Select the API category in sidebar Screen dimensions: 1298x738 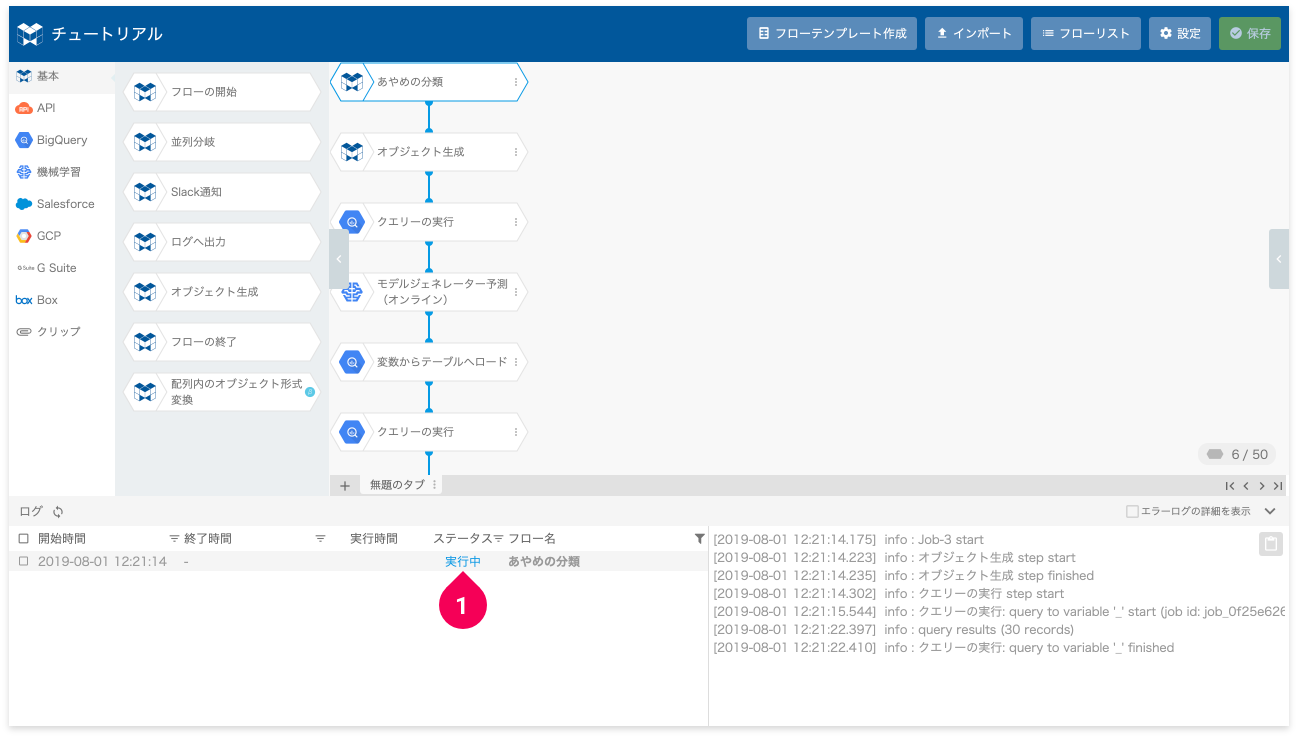click(62, 108)
